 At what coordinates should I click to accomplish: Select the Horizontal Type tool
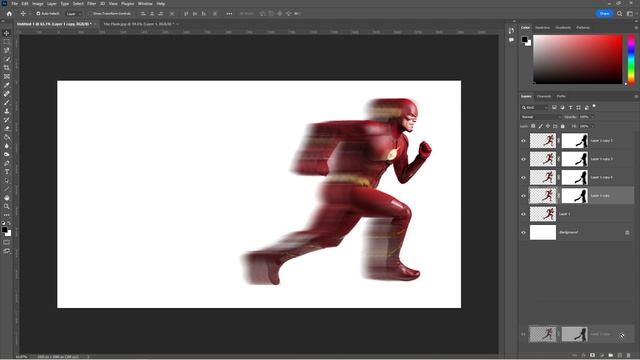[7, 172]
